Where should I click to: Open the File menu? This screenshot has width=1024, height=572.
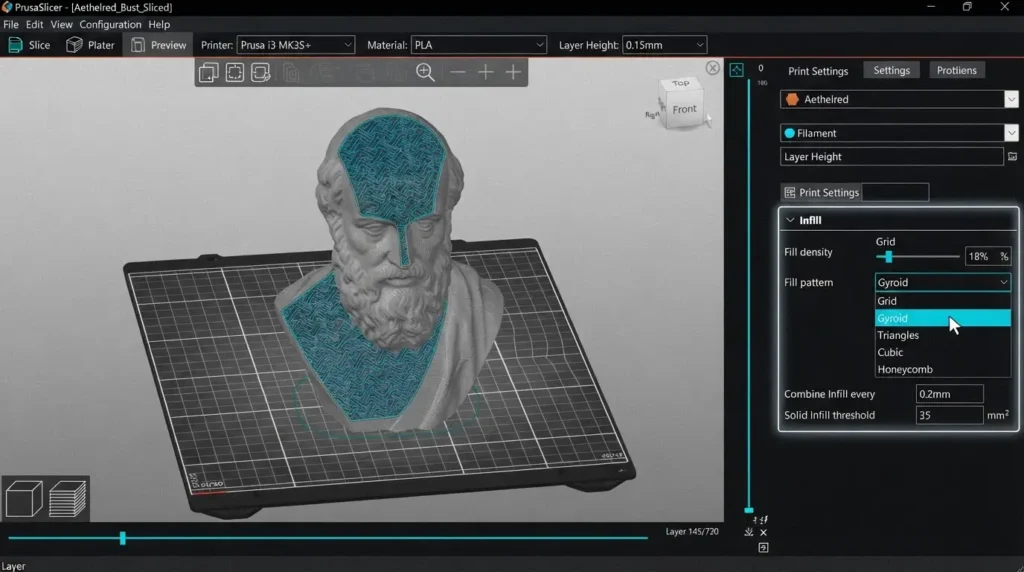[10, 24]
